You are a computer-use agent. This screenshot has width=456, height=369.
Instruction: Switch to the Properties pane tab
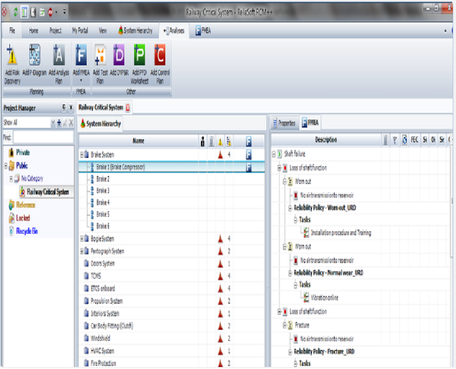(x=284, y=123)
